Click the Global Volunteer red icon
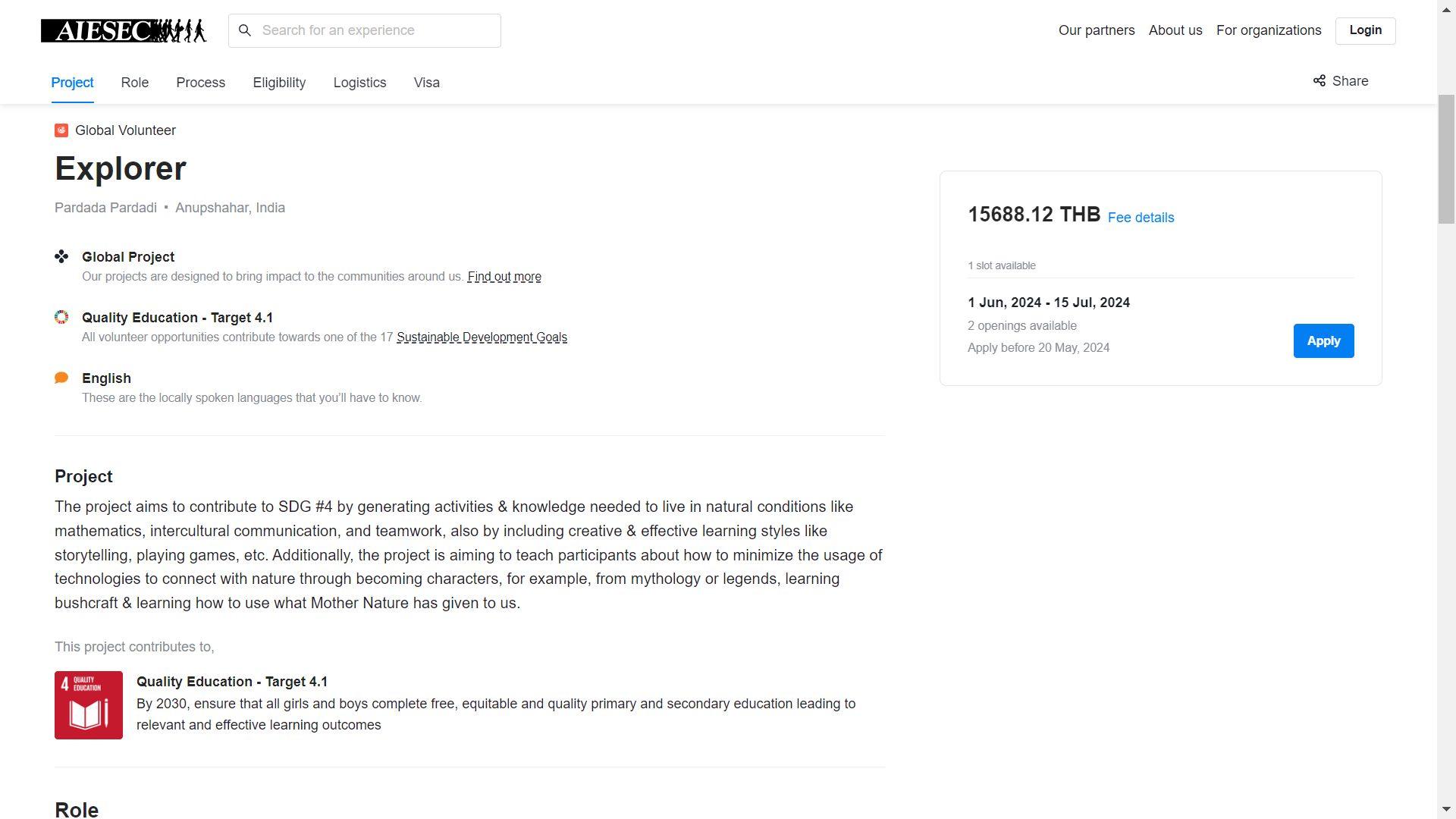Screen dimensions: 1456x819 (61, 130)
